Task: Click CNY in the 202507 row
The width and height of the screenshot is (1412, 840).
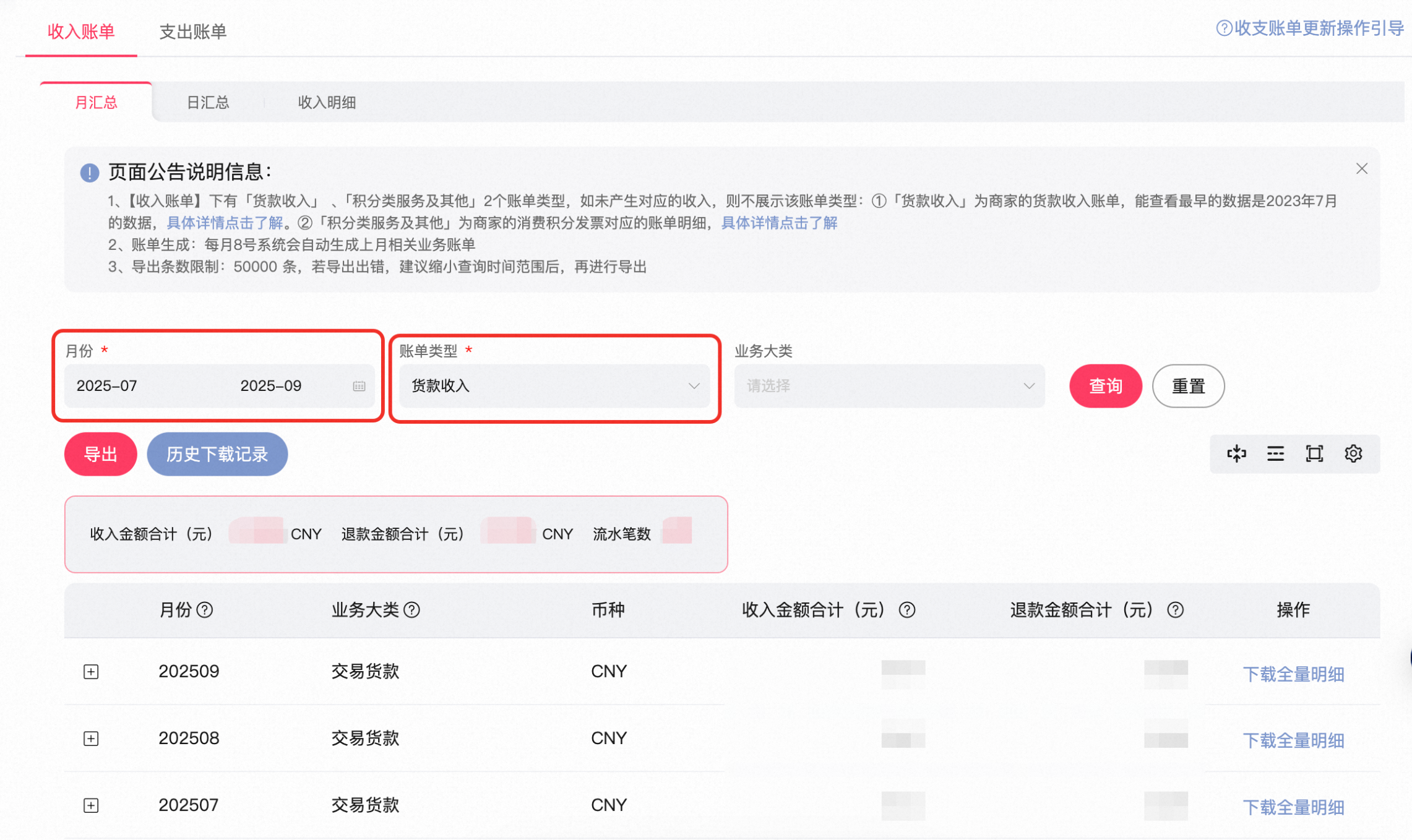Action: [x=609, y=805]
